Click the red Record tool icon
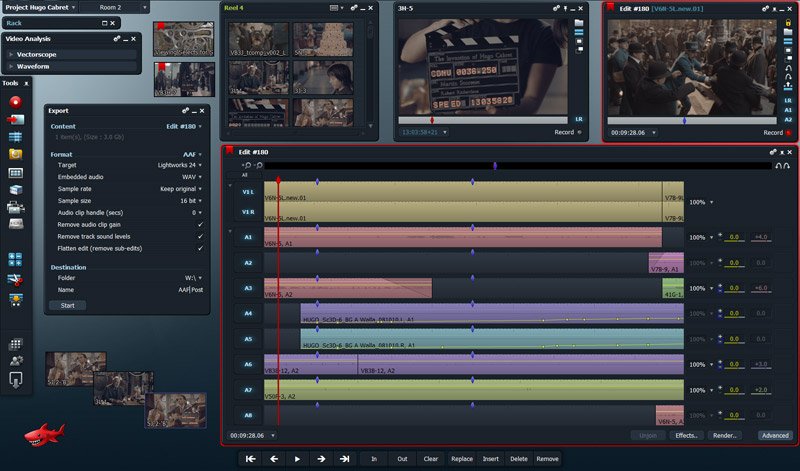800x471 pixels. coord(15,102)
